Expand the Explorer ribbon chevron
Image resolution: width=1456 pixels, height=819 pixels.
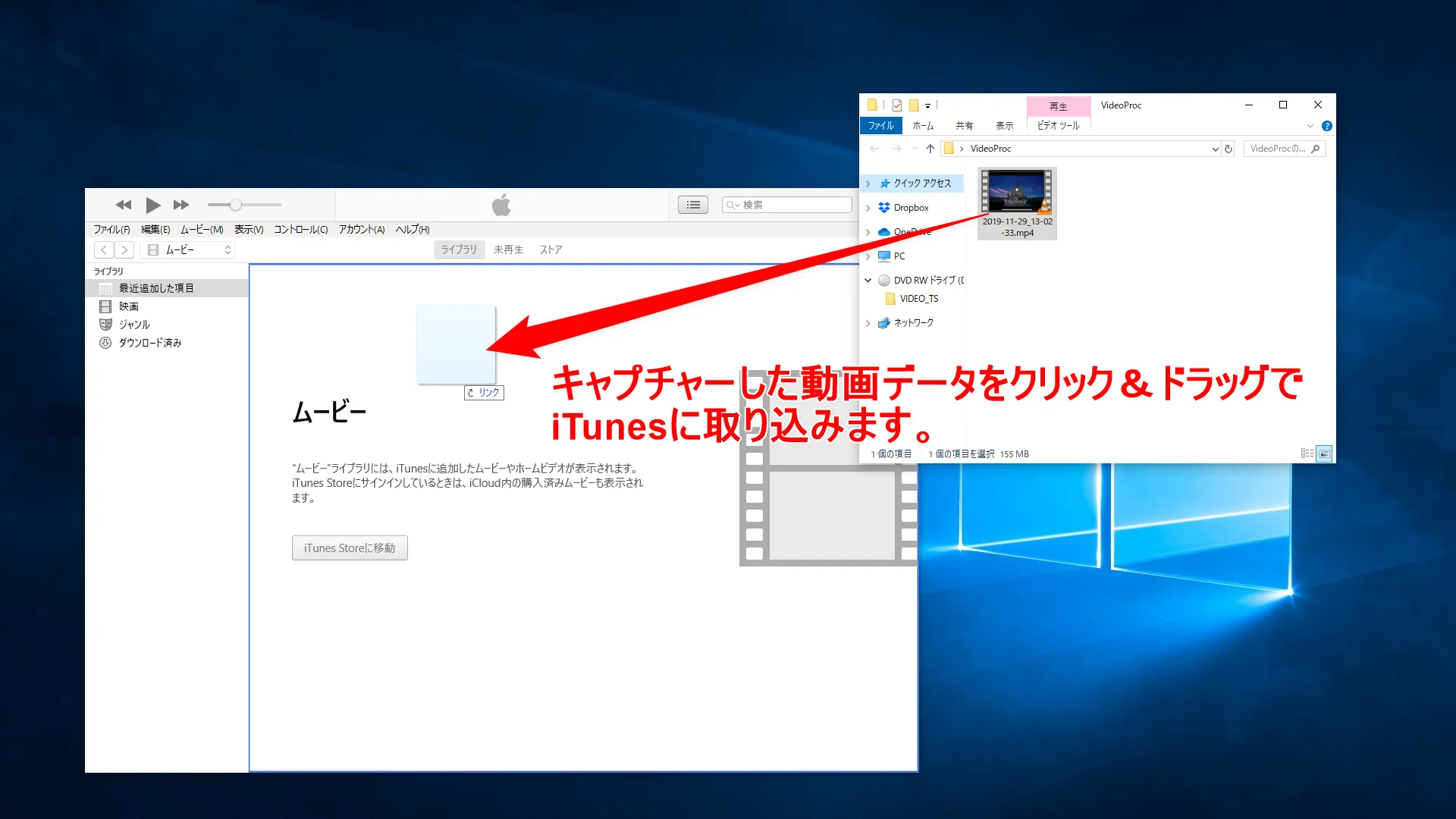coord(1310,126)
